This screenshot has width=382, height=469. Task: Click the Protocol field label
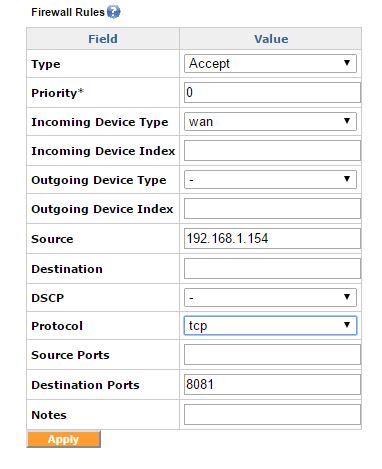click(57, 326)
